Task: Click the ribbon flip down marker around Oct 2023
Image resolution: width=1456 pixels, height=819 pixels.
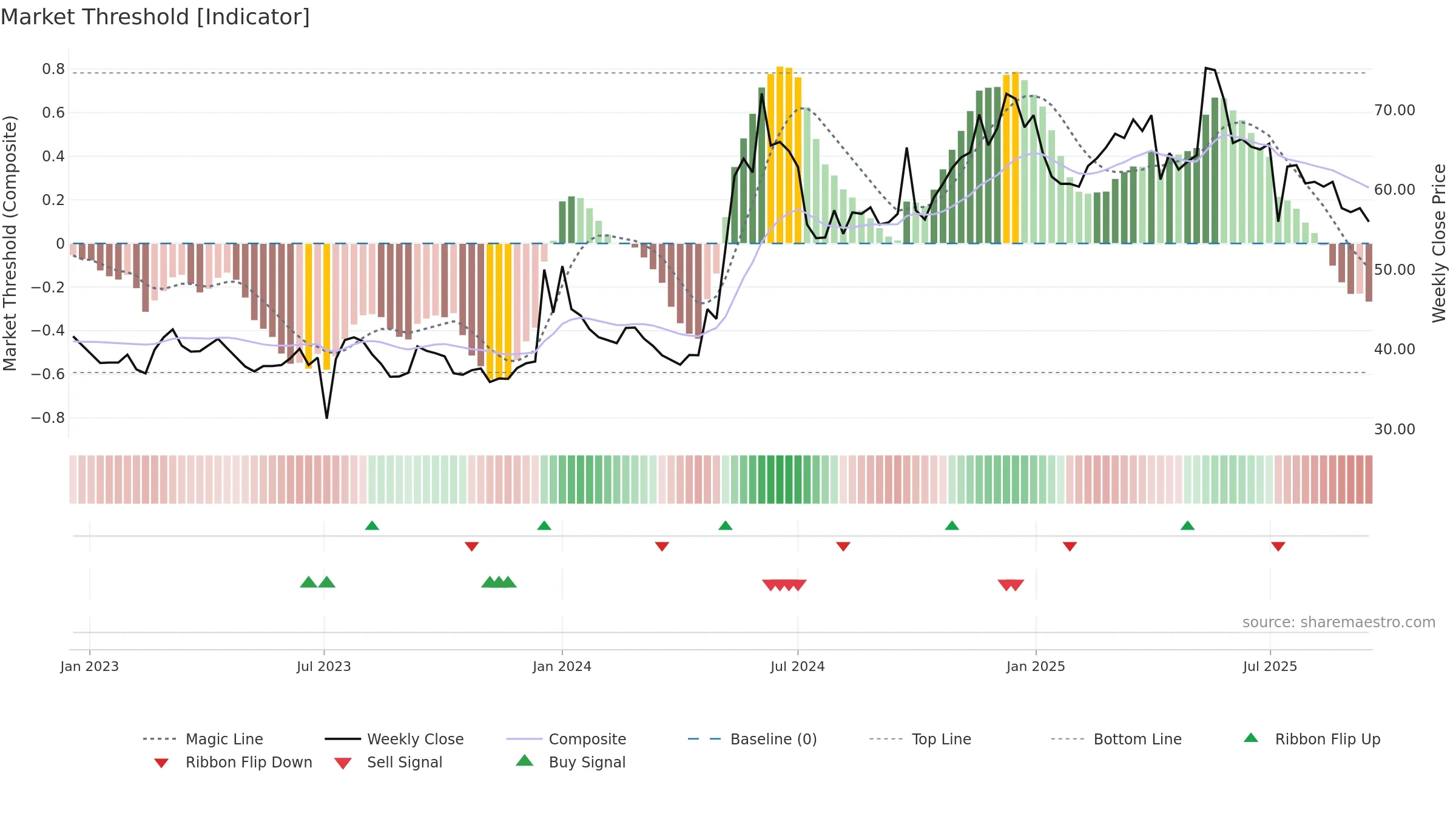Action: click(x=471, y=547)
